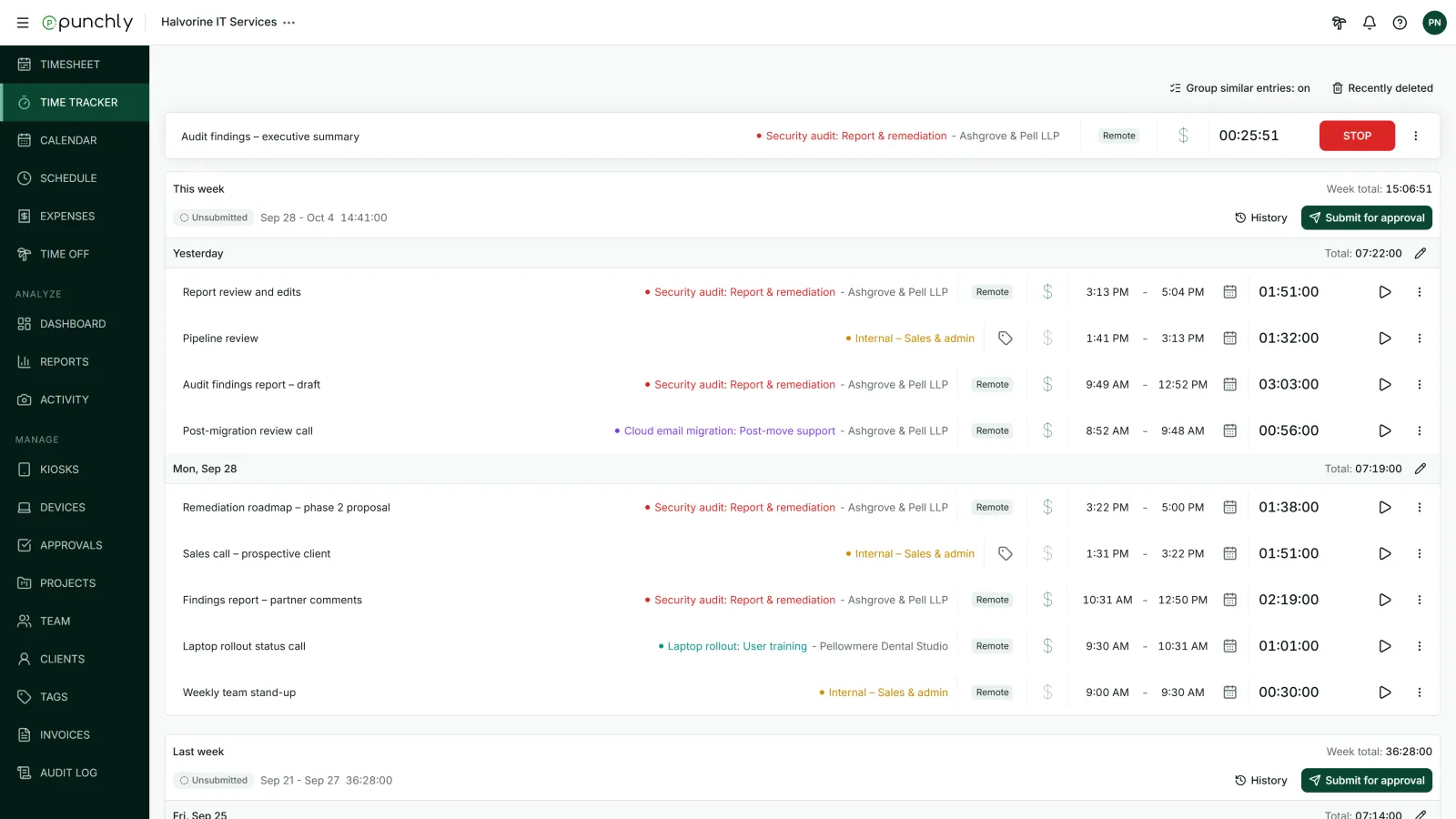The height and width of the screenshot is (819, 1456).
Task: Open more options for Weekly team stand-up
Action: pos(1419,693)
